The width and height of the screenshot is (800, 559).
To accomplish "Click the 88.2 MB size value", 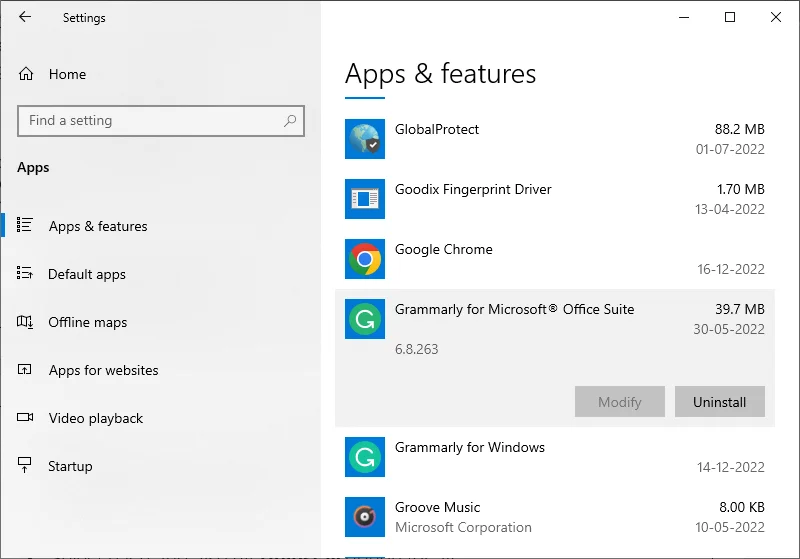I will [739, 130].
